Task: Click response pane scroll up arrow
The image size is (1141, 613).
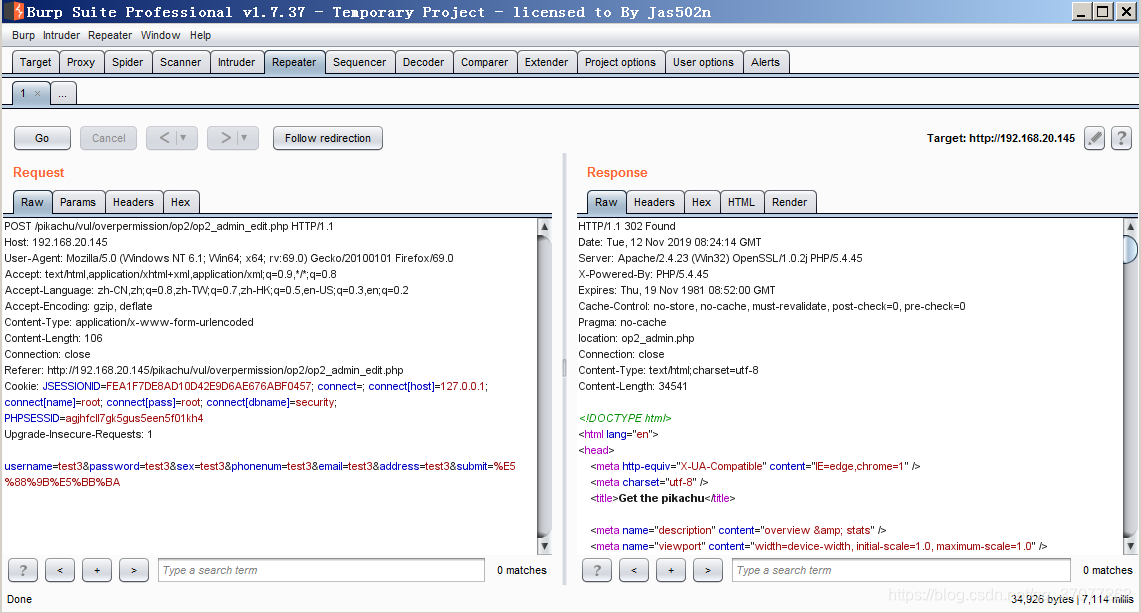Action: [x=1130, y=226]
